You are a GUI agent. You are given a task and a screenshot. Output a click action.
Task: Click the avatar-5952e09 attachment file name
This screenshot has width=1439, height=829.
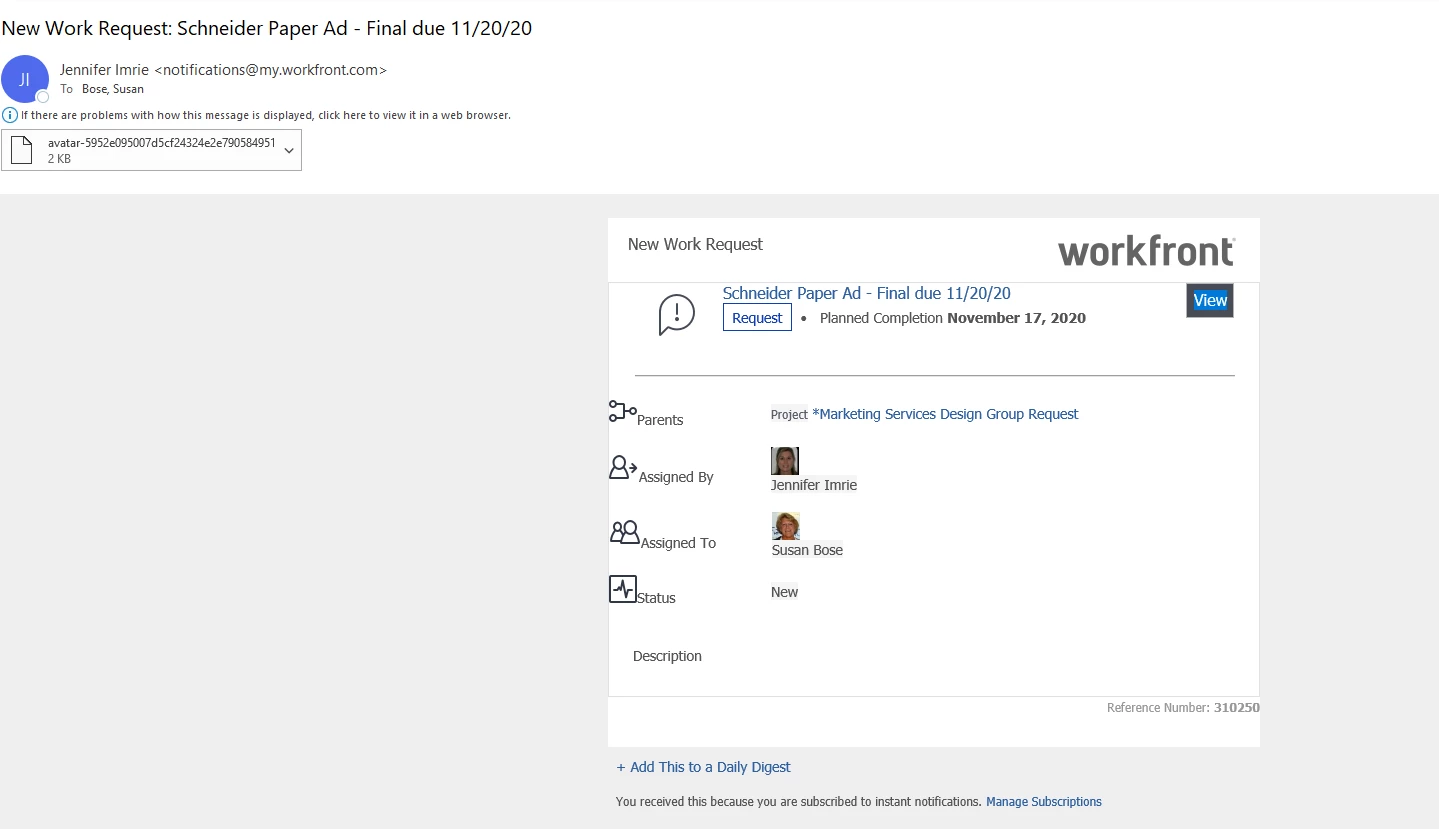(x=162, y=143)
